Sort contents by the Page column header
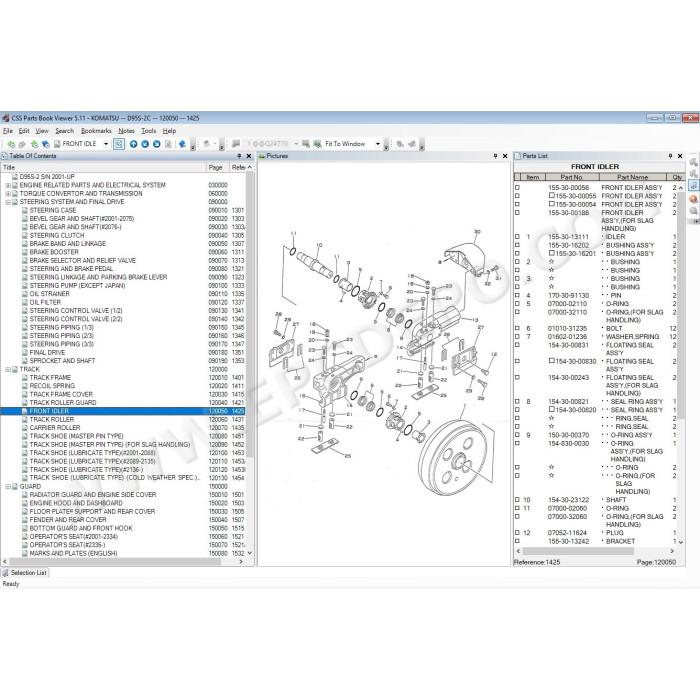This screenshot has height=700, width=700. pyautogui.click(x=217, y=167)
